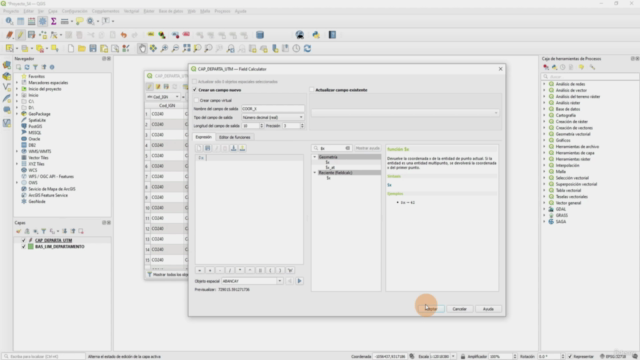Toggle the Representar checkbox in status bar
The height and width of the screenshot is (360, 640).
click(570, 356)
